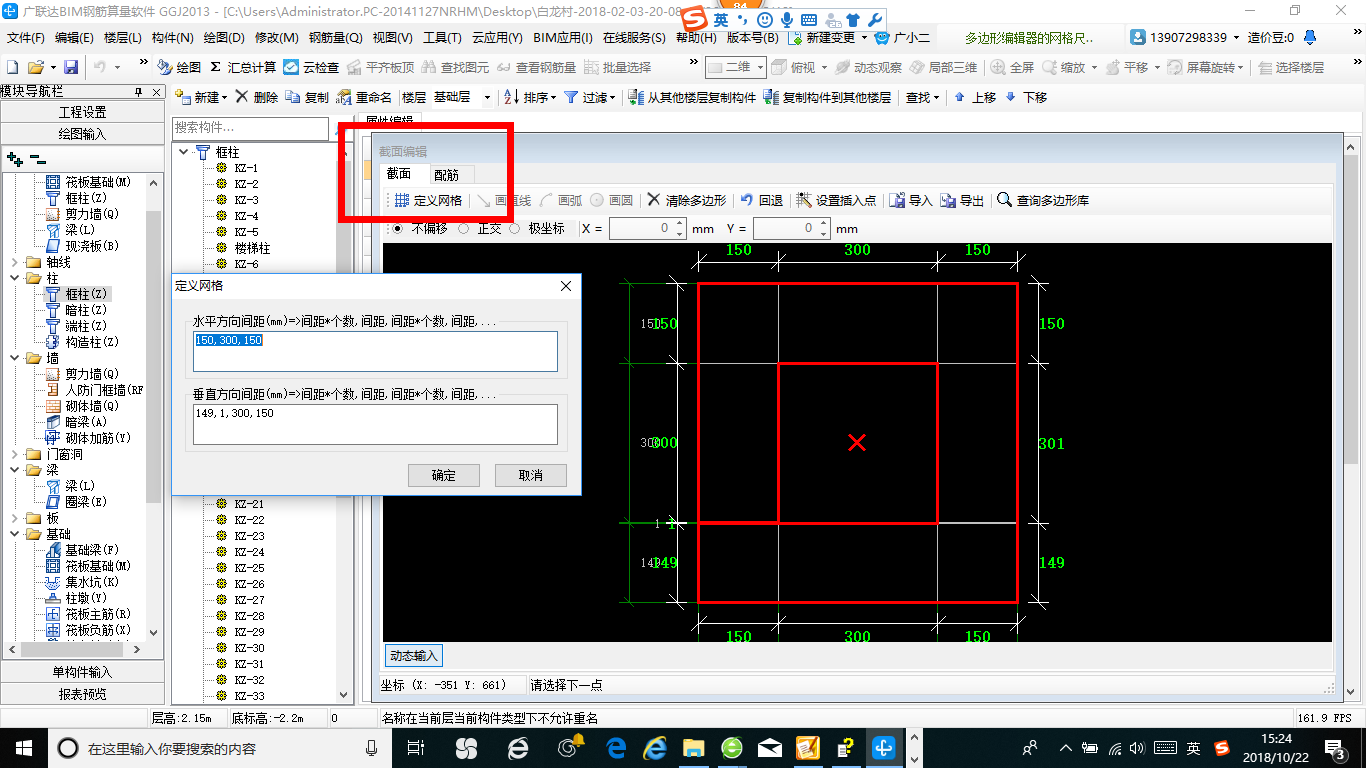1366x768 pixels.
Task: Click the 导入 icon
Action: 911,200
